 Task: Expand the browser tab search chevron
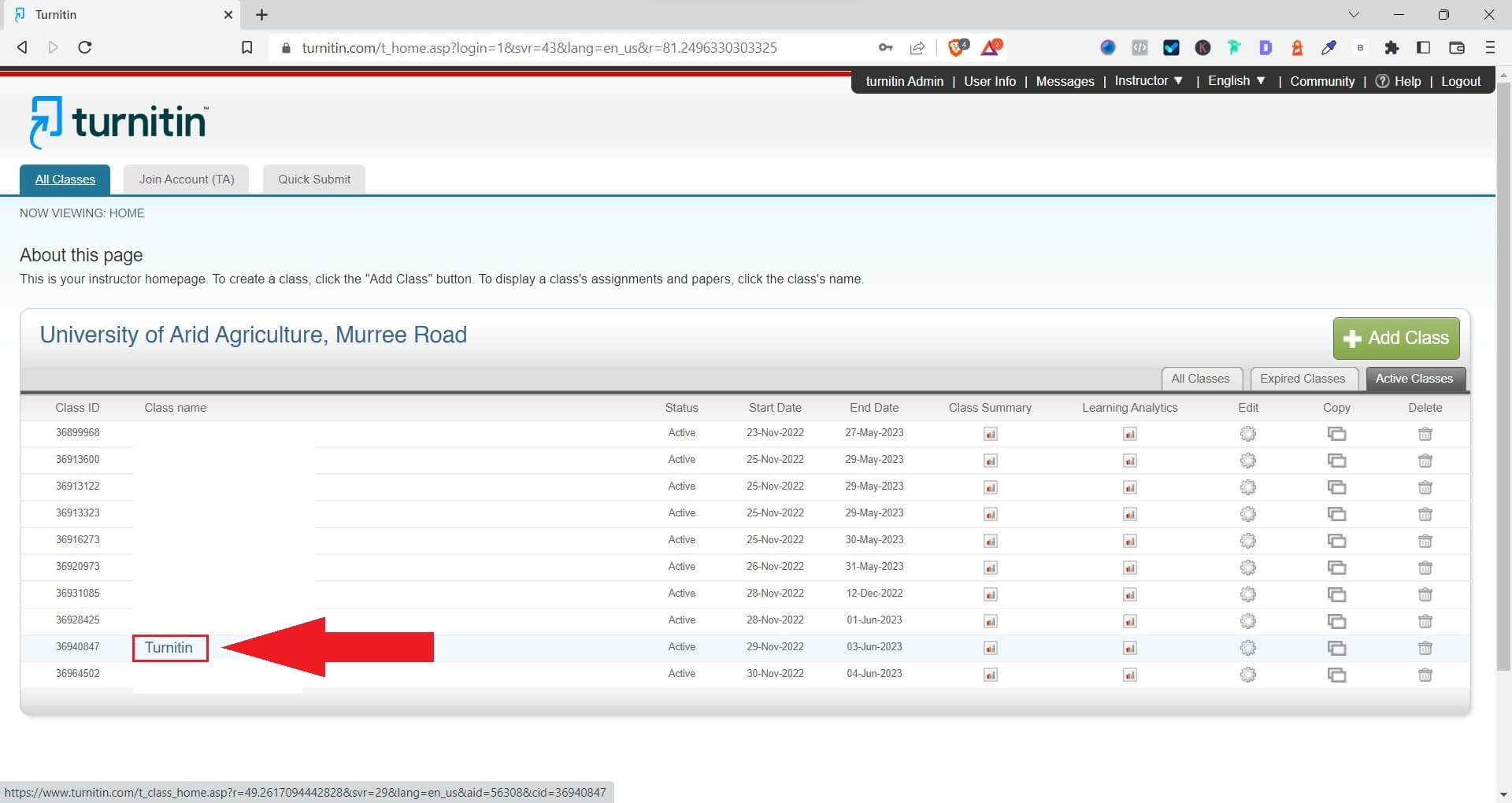pos(1354,14)
